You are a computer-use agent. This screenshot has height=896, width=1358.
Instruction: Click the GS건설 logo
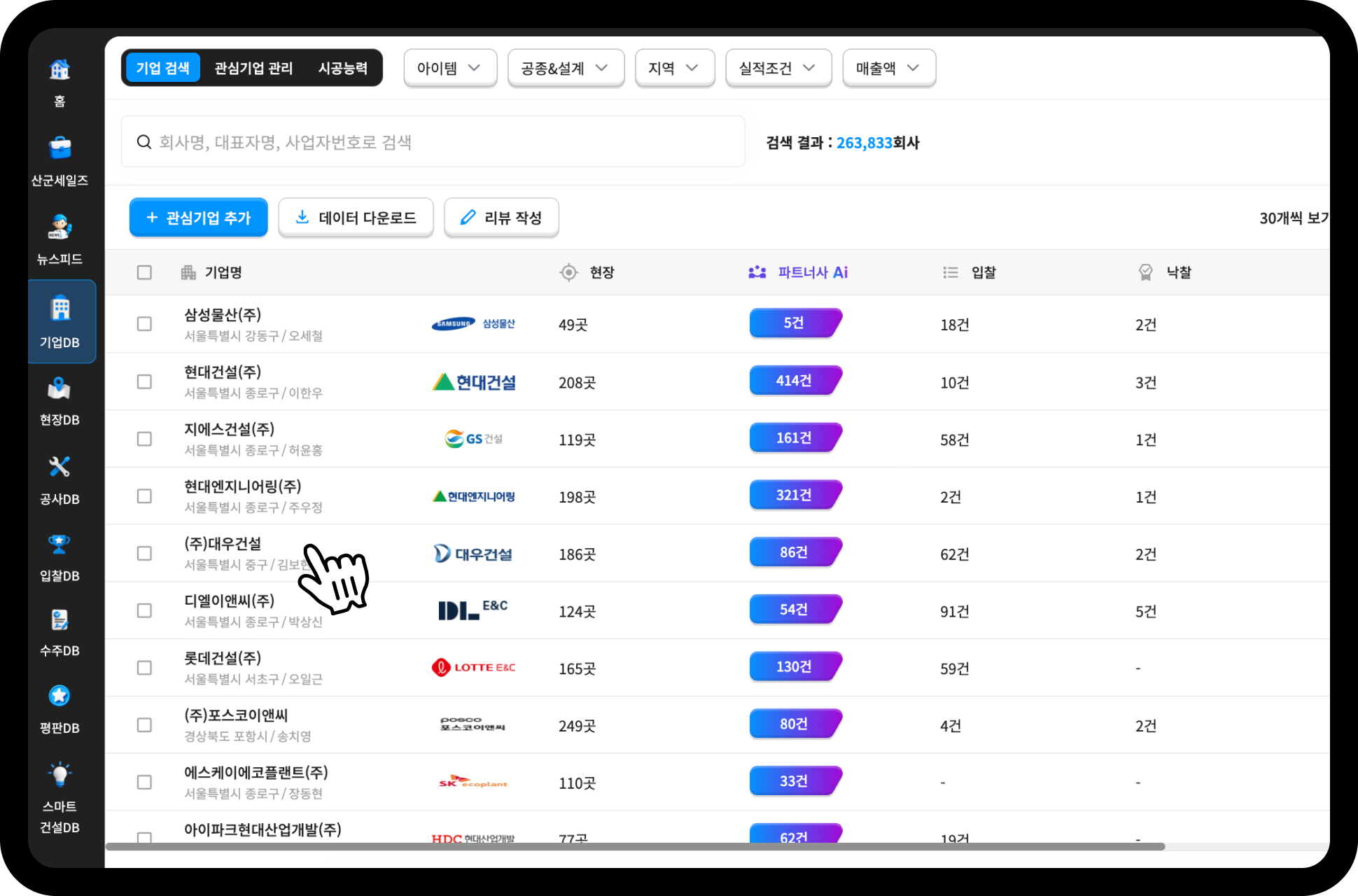(474, 439)
